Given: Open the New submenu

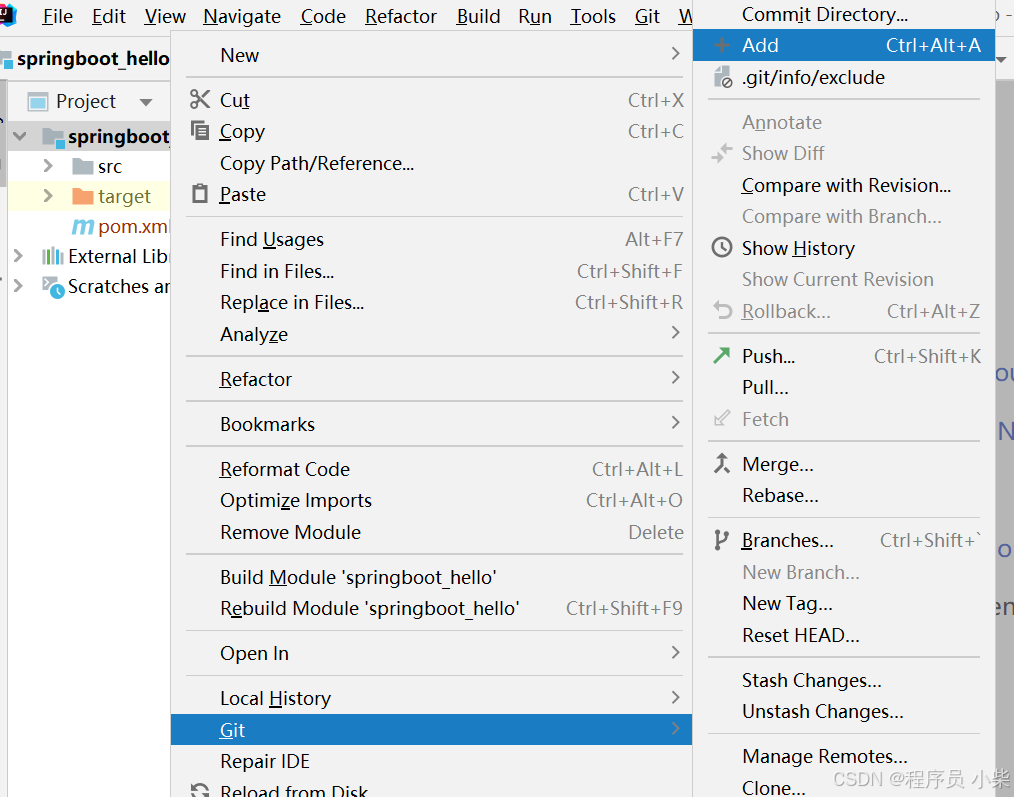Looking at the screenshot, I should pyautogui.click(x=431, y=55).
